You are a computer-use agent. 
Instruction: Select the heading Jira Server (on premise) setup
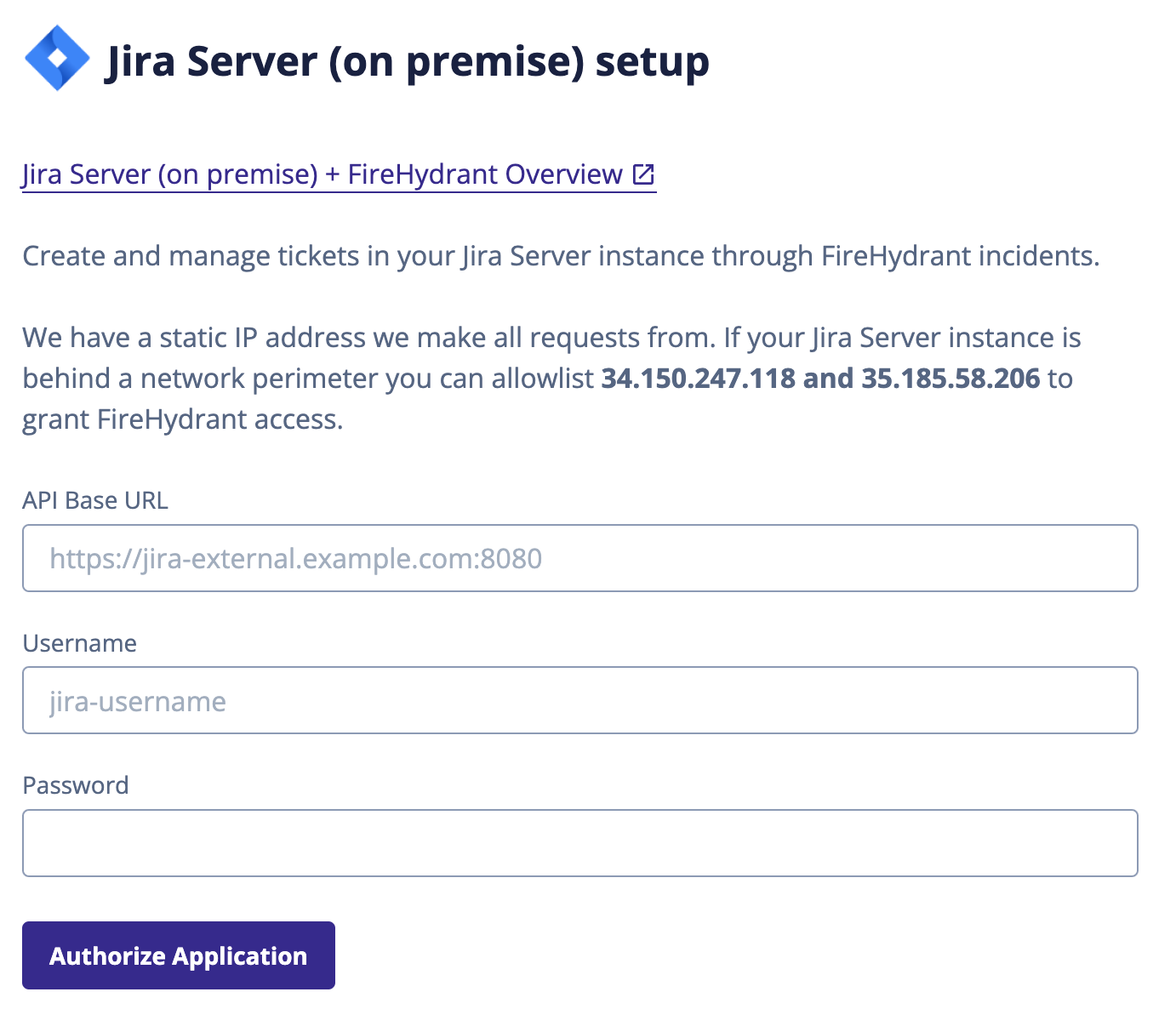tap(408, 60)
